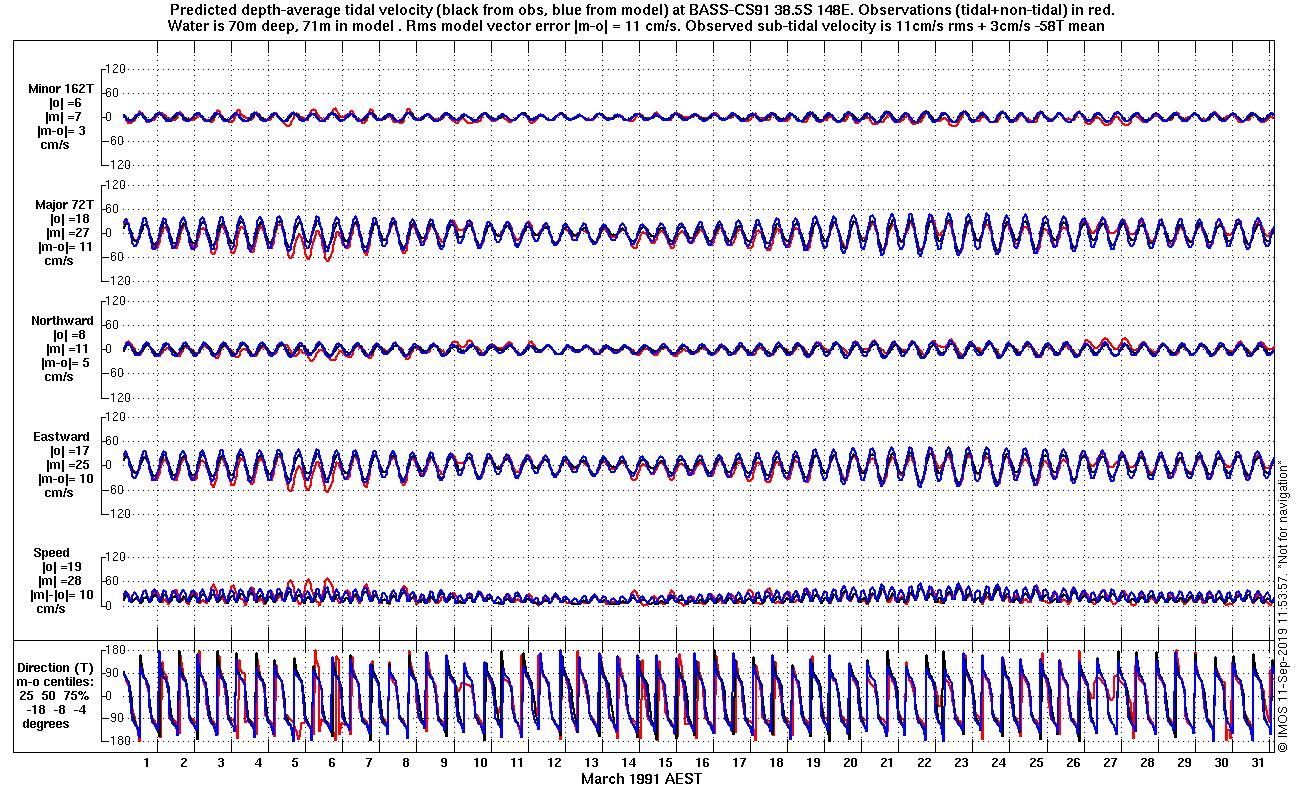Select the 'Eastward' panel label
This screenshot has width=1300, height=800.
62,437
